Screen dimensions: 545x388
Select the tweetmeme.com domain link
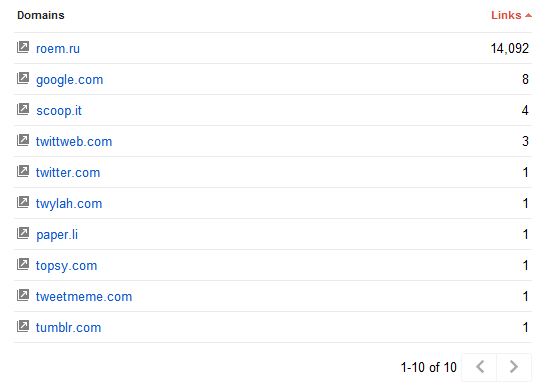[x=84, y=297]
